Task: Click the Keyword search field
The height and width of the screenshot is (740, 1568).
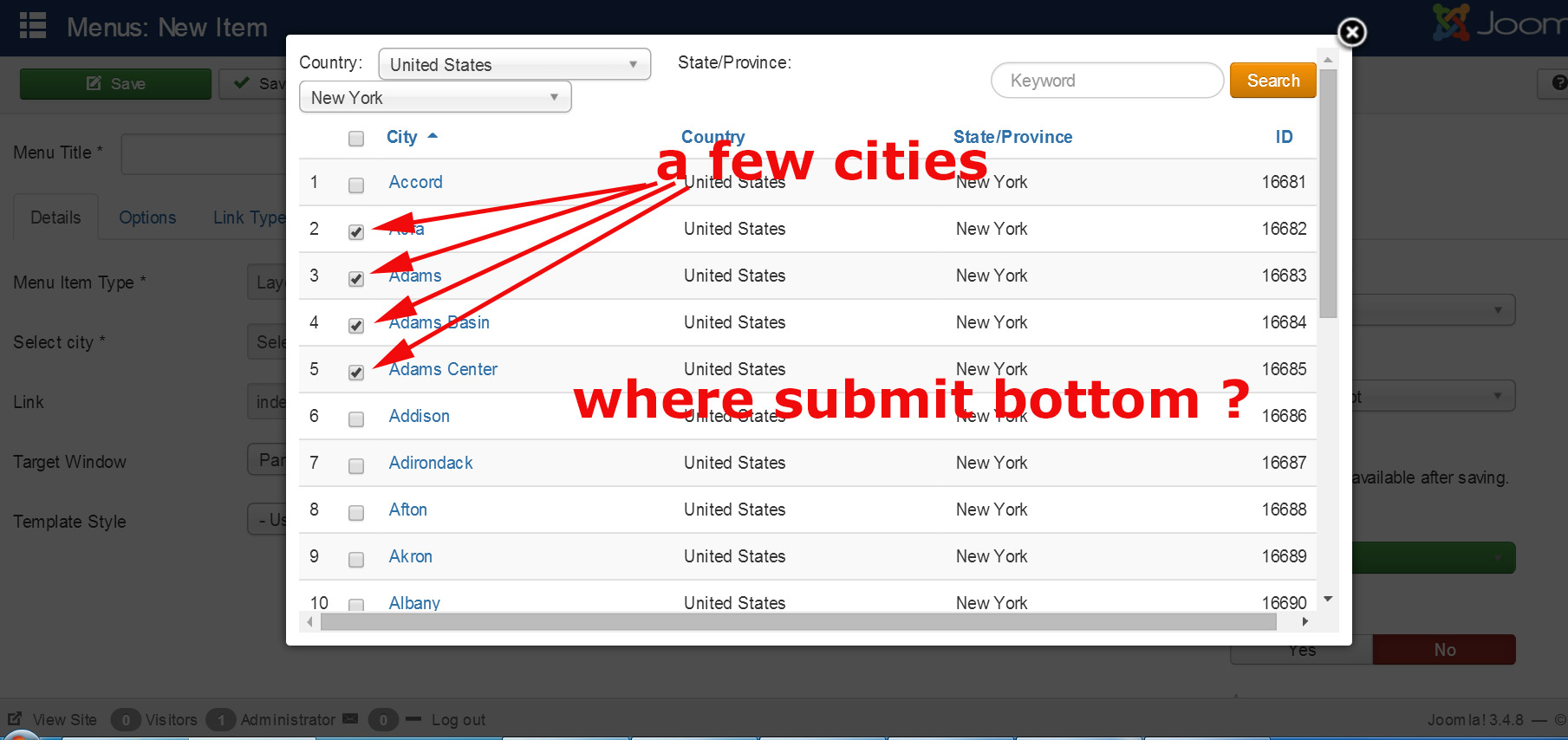Action: click(1107, 81)
